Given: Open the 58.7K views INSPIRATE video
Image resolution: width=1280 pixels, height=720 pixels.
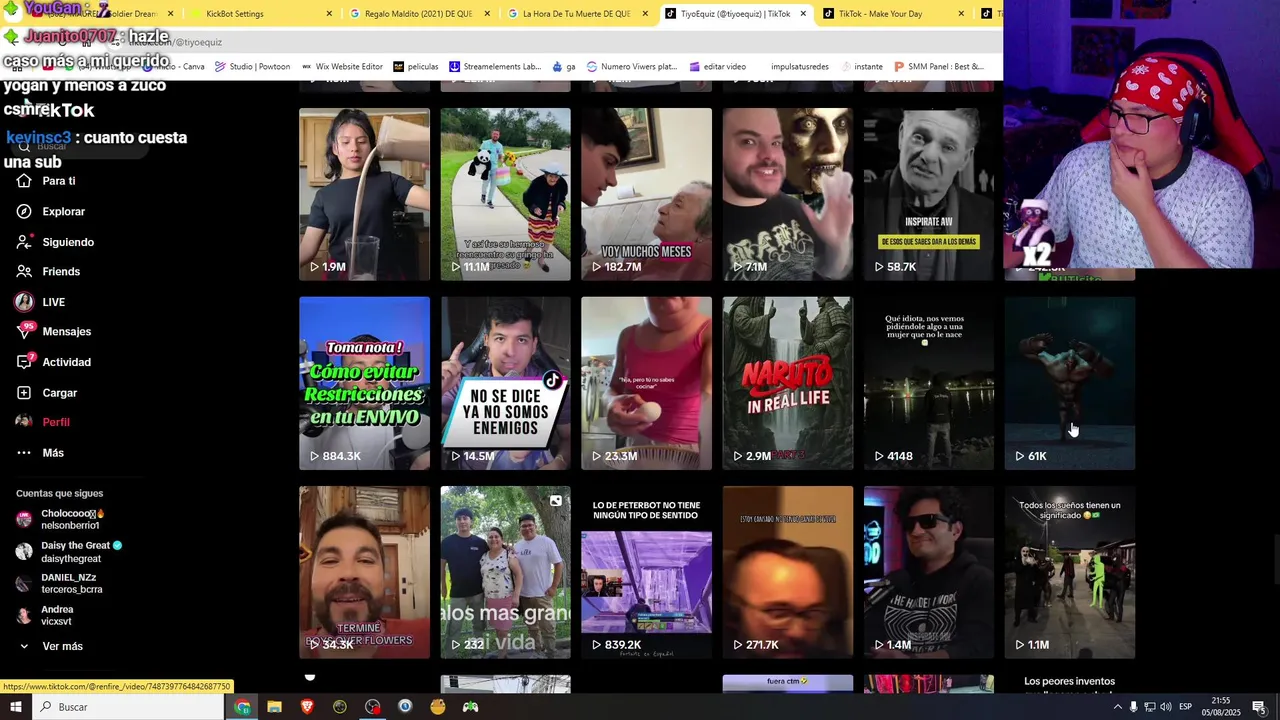Looking at the screenshot, I should (x=929, y=194).
